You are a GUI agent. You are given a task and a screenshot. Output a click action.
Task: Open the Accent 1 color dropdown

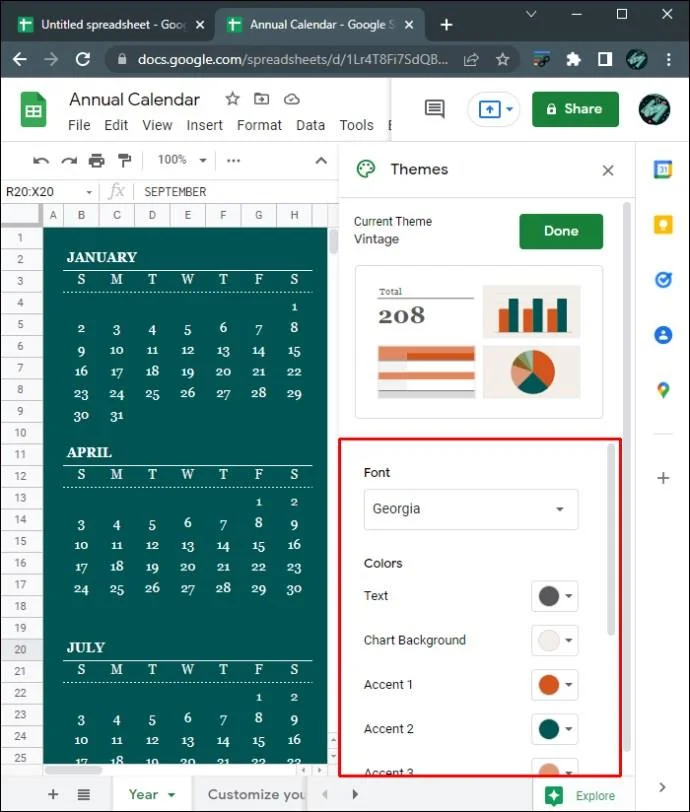click(569, 685)
